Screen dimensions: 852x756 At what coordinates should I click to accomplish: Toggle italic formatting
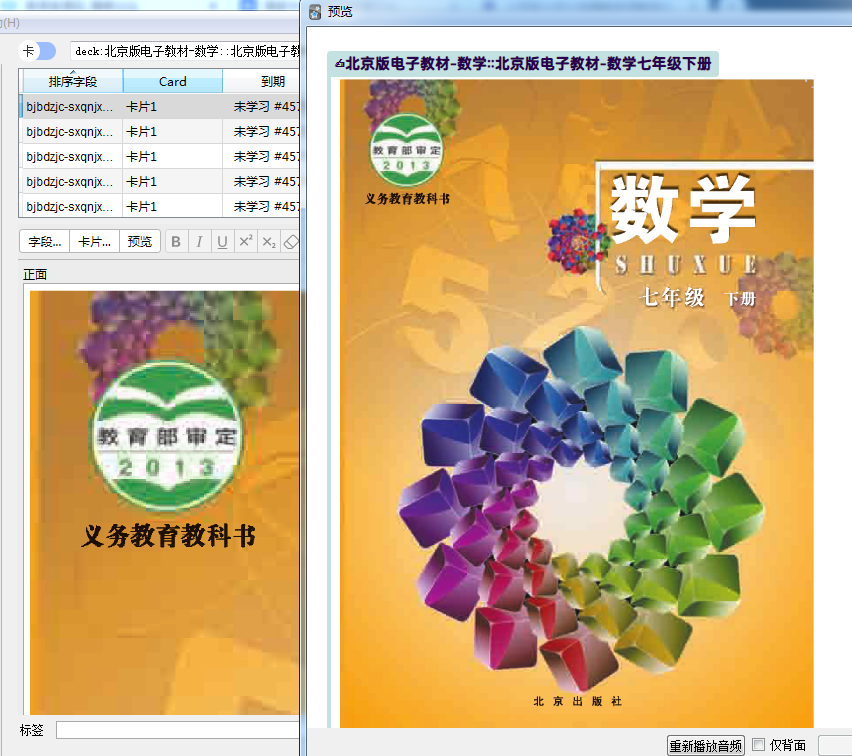[x=199, y=241]
